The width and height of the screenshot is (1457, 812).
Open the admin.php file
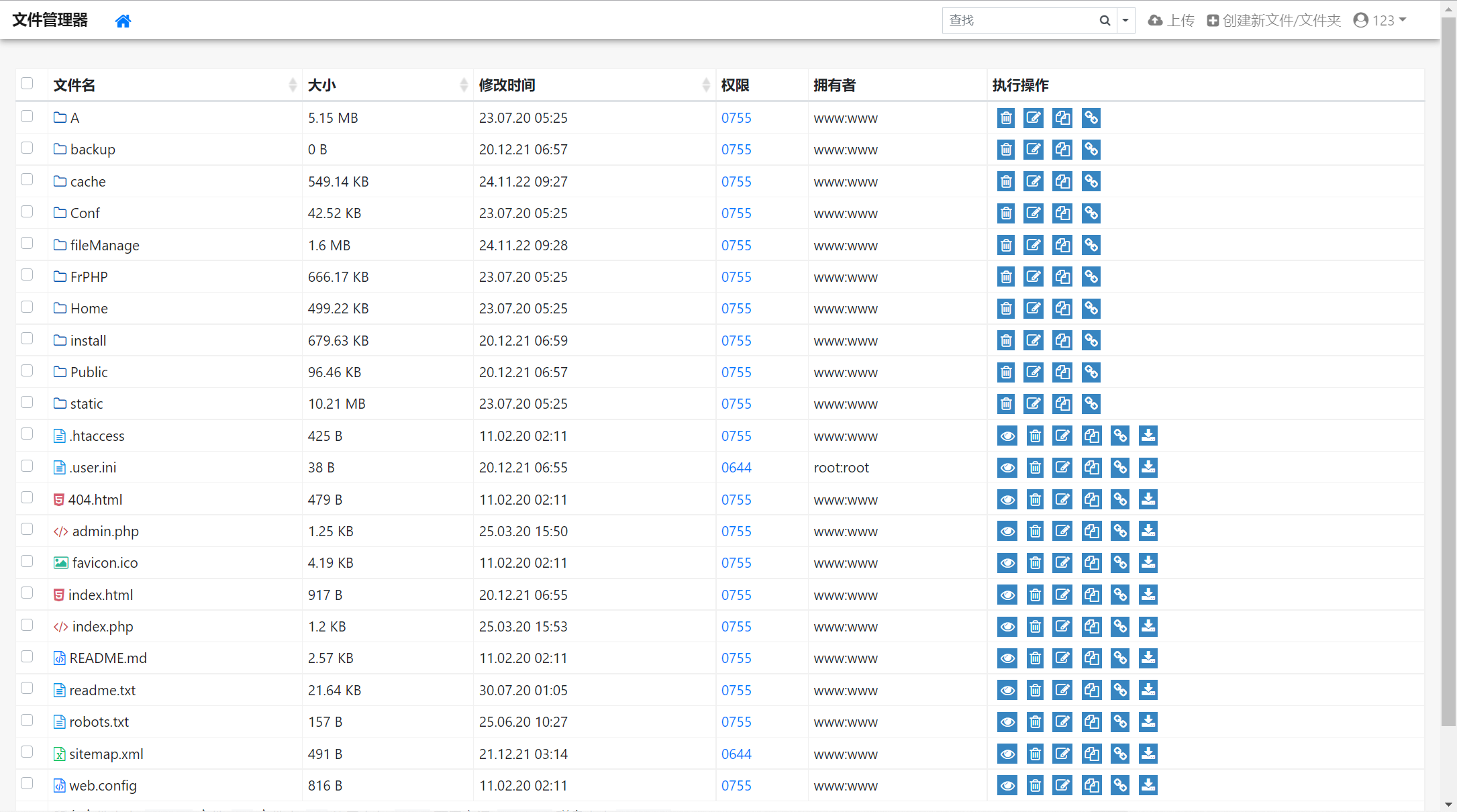97,531
